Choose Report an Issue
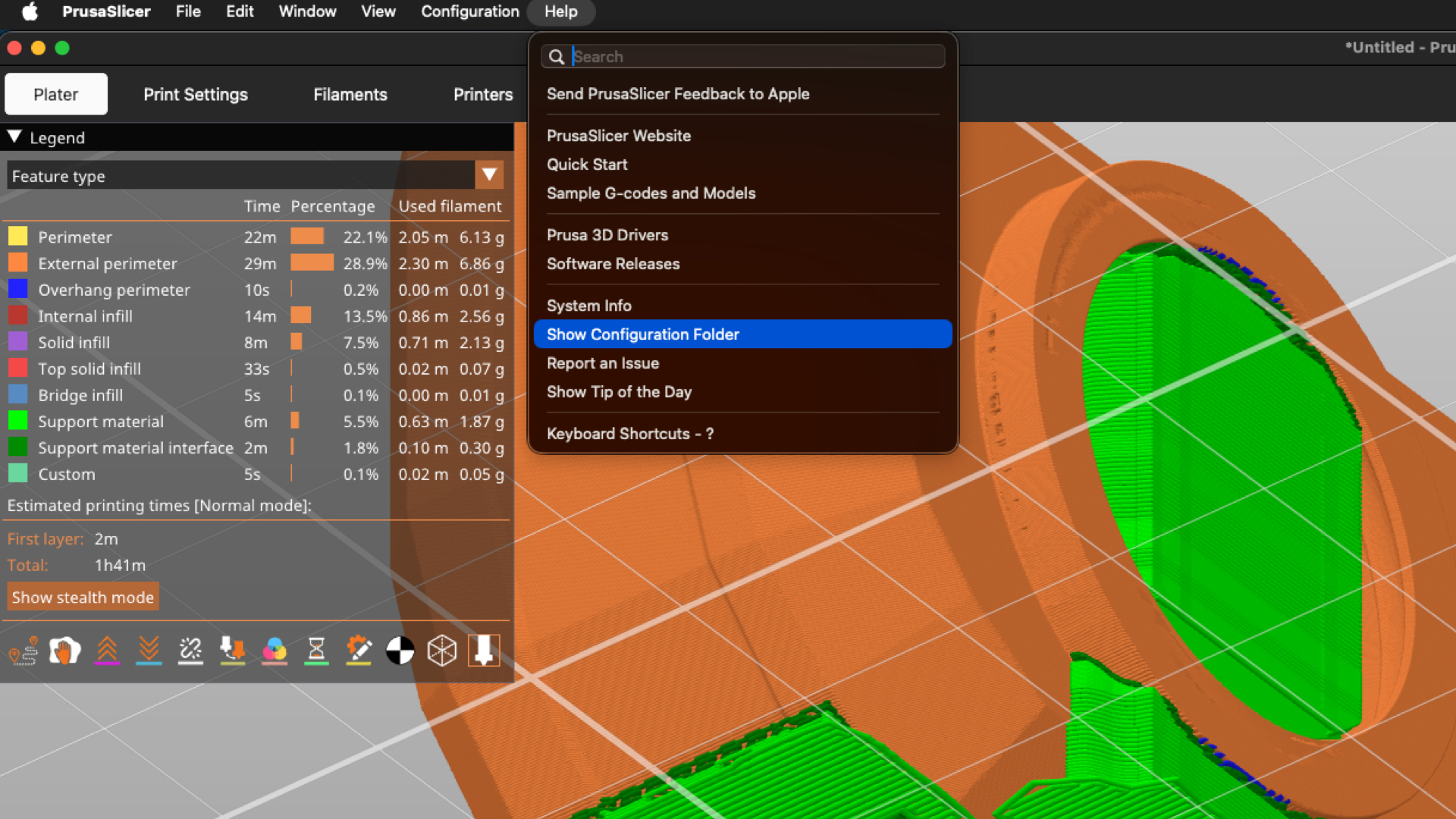The image size is (1456, 819). (x=743, y=363)
